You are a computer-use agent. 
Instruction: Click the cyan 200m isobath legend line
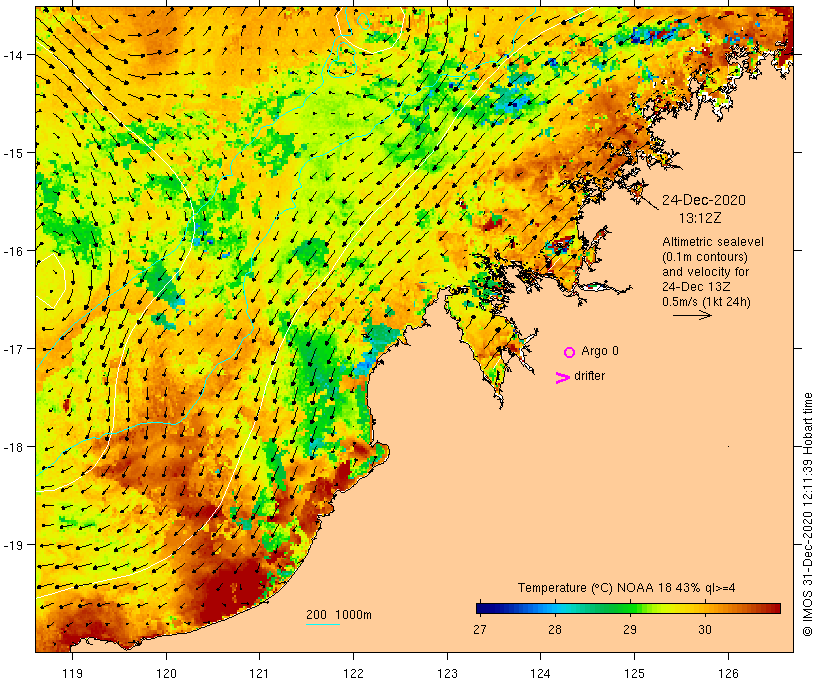(323, 625)
